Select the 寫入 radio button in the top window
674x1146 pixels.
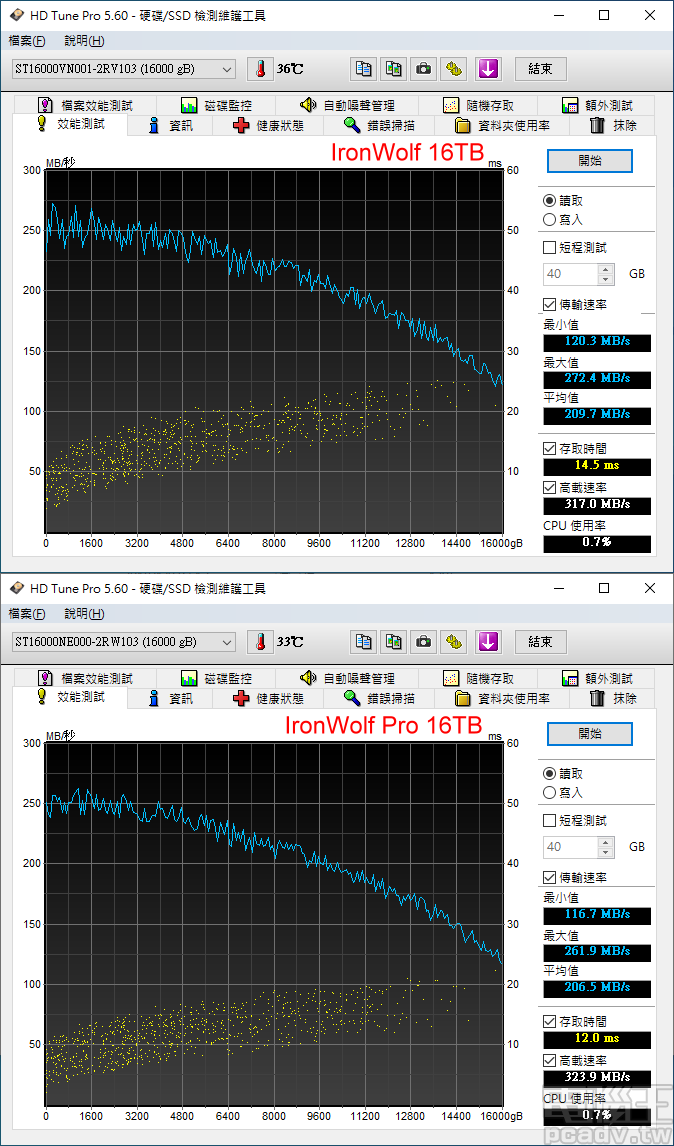pyautogui.click(x=549, y=219)
